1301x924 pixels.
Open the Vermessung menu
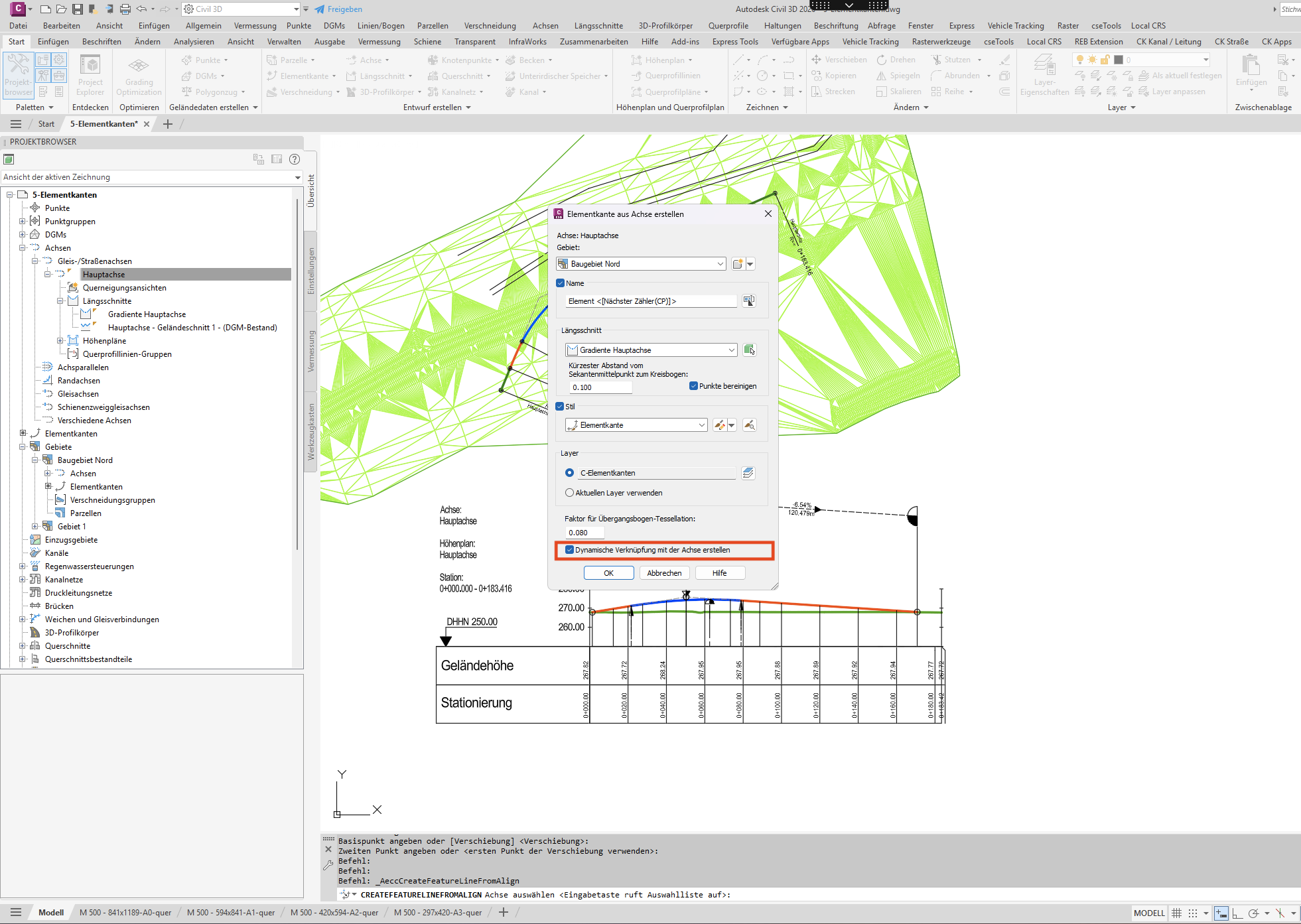[x=255, y=26]
